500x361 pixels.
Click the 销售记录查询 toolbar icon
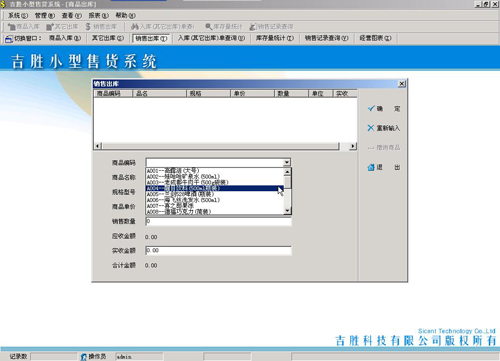coord(253,27)
